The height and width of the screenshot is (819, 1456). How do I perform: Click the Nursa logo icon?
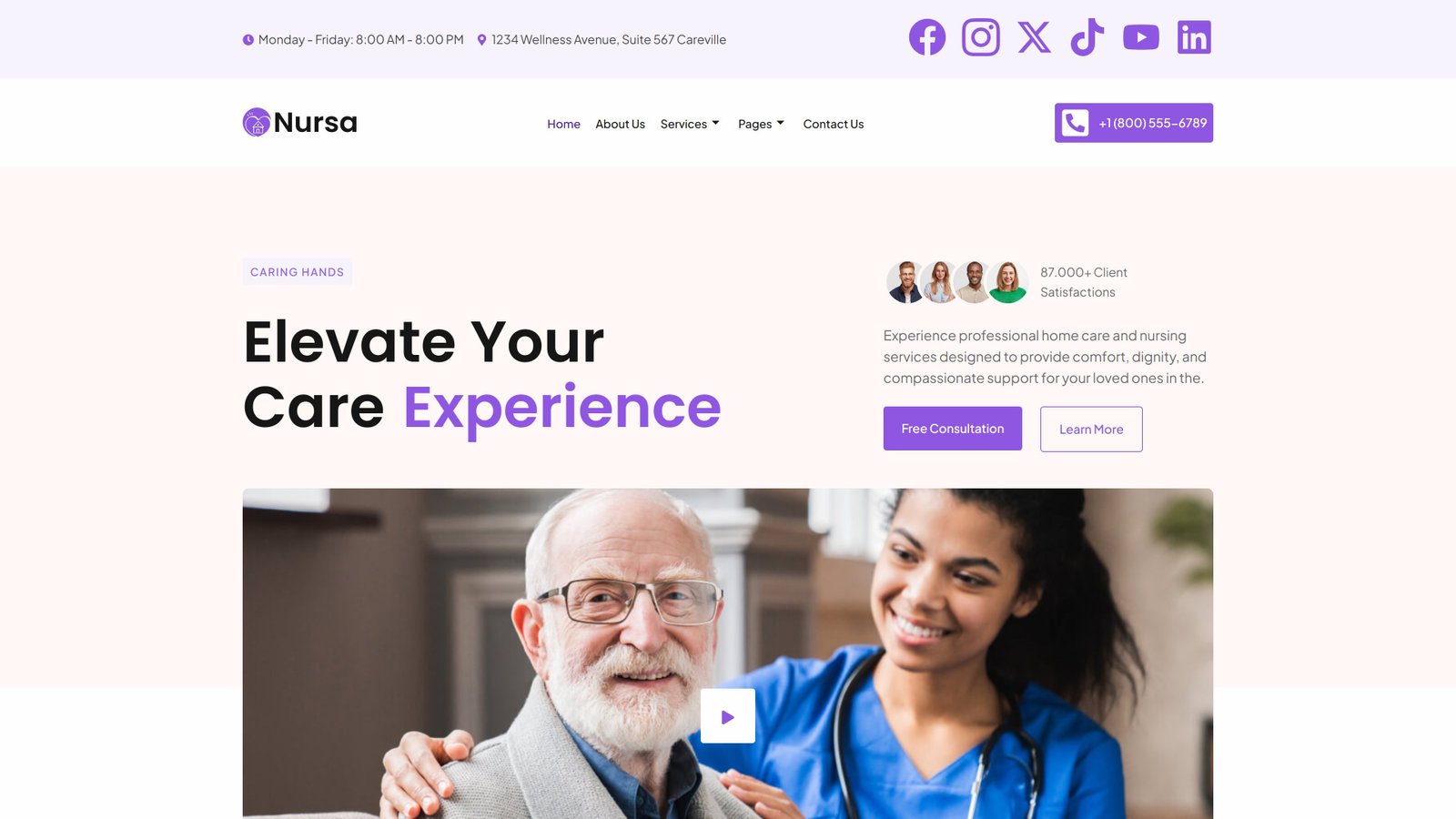click(257, 122)
